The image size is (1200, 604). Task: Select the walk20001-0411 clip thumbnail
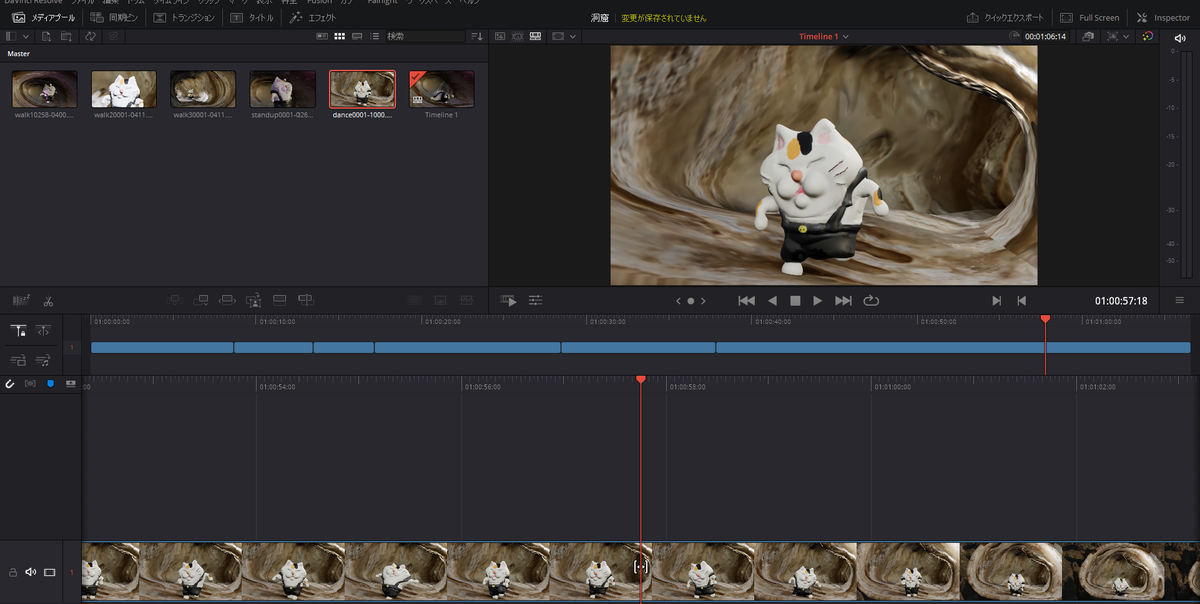coord(124,89)
